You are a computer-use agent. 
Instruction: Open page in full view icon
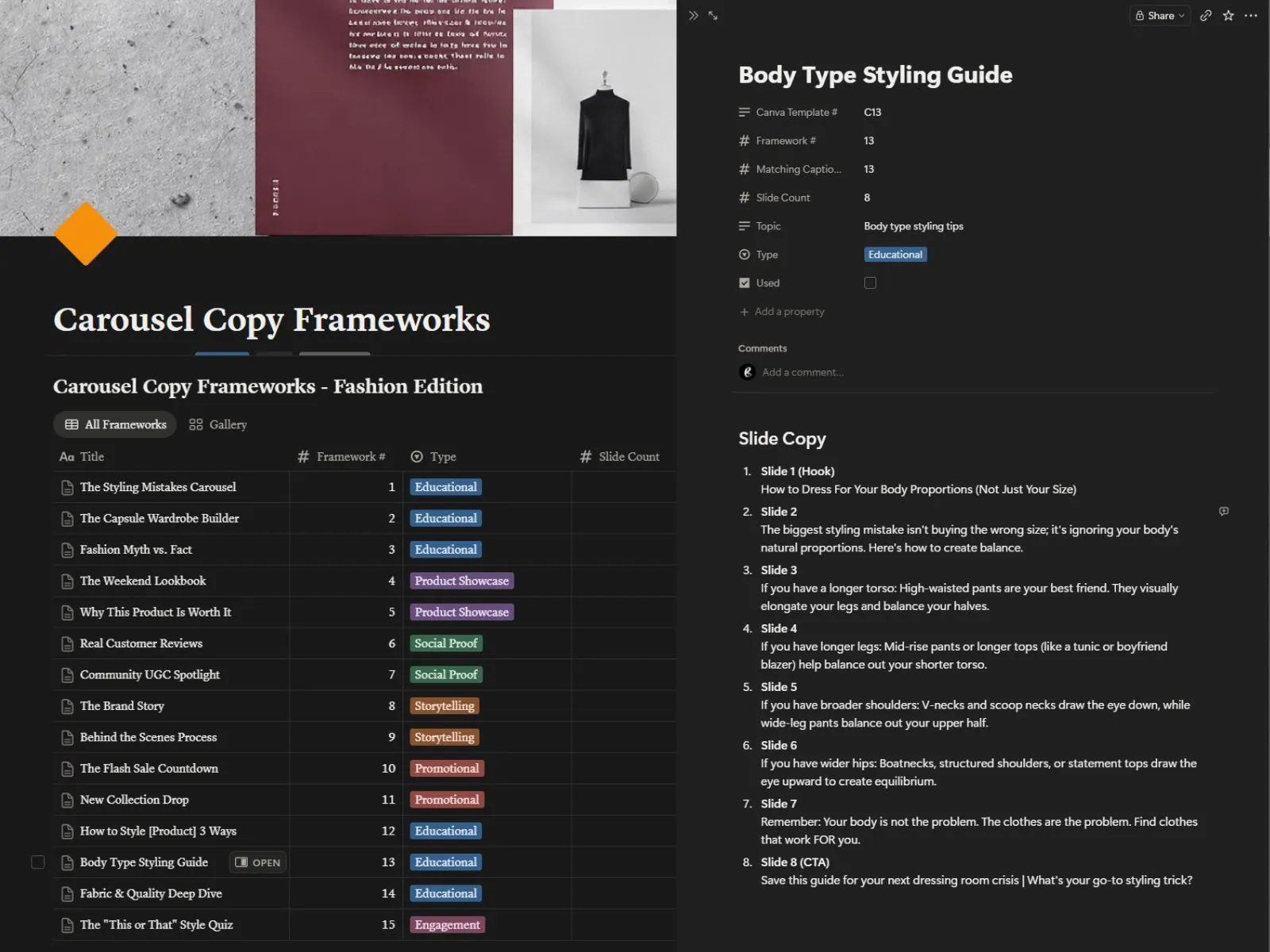coord(713,15)
